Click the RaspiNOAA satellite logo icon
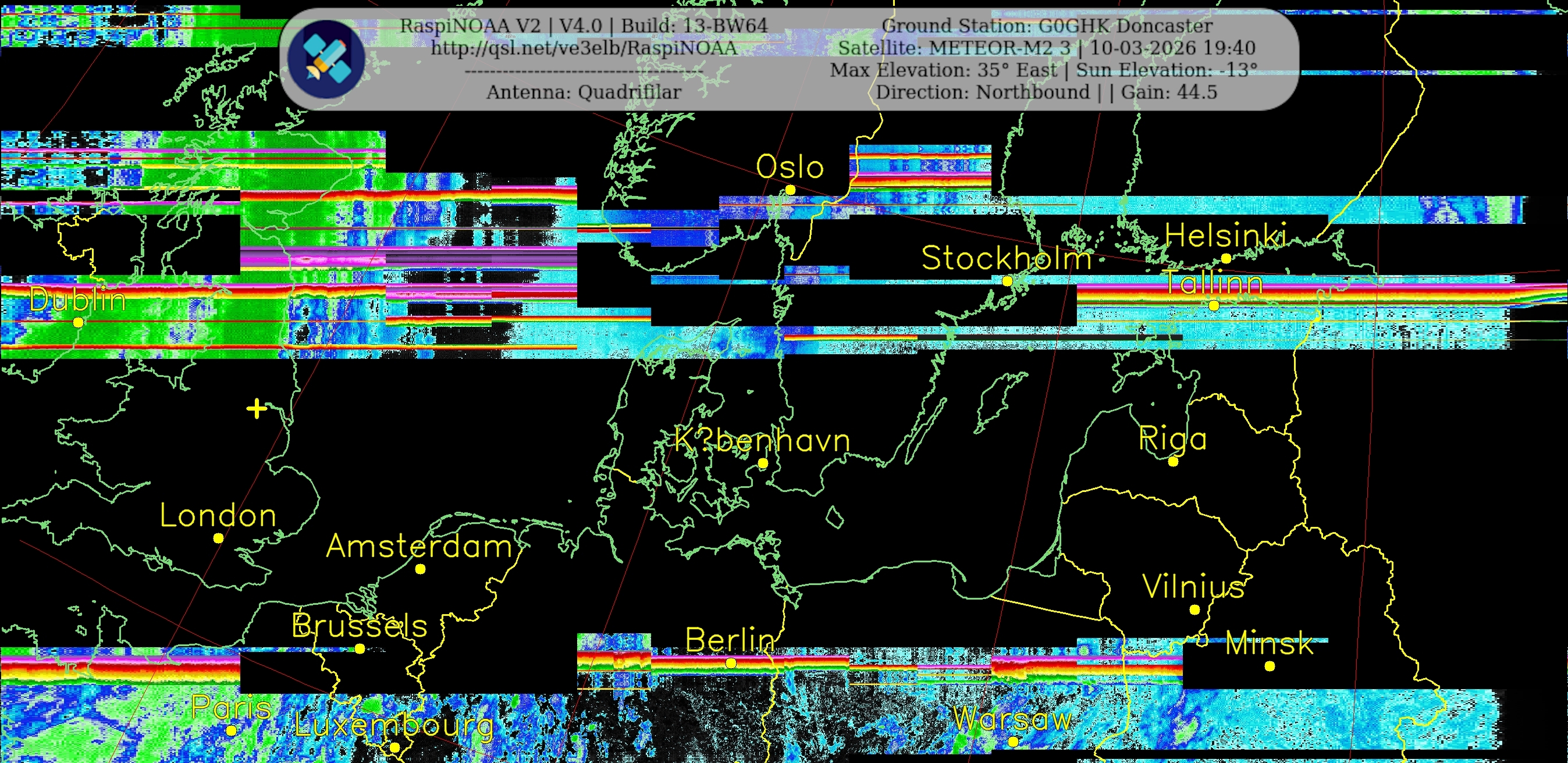Viewport: 1568px width, 763px height. pyautogui.click(x=327, y=59)
